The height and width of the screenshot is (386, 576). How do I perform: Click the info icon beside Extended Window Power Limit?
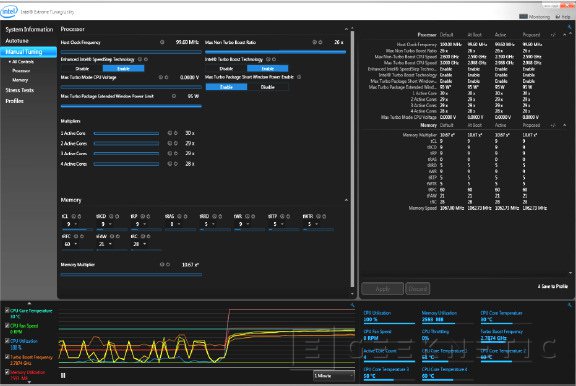pos(174,96)
